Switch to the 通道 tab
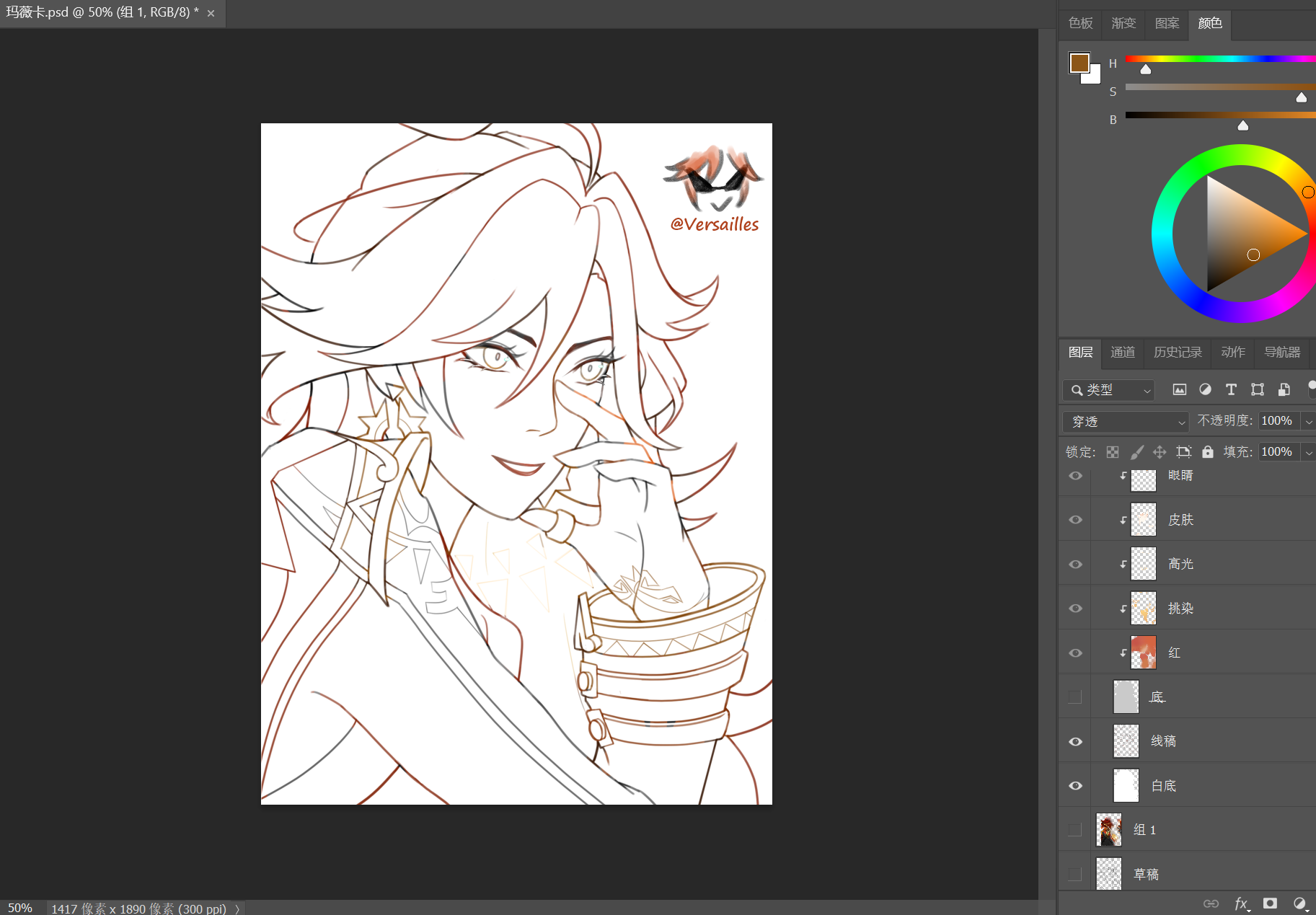Viewport: 1316px width, 915px height. (x=1123, y=352)
